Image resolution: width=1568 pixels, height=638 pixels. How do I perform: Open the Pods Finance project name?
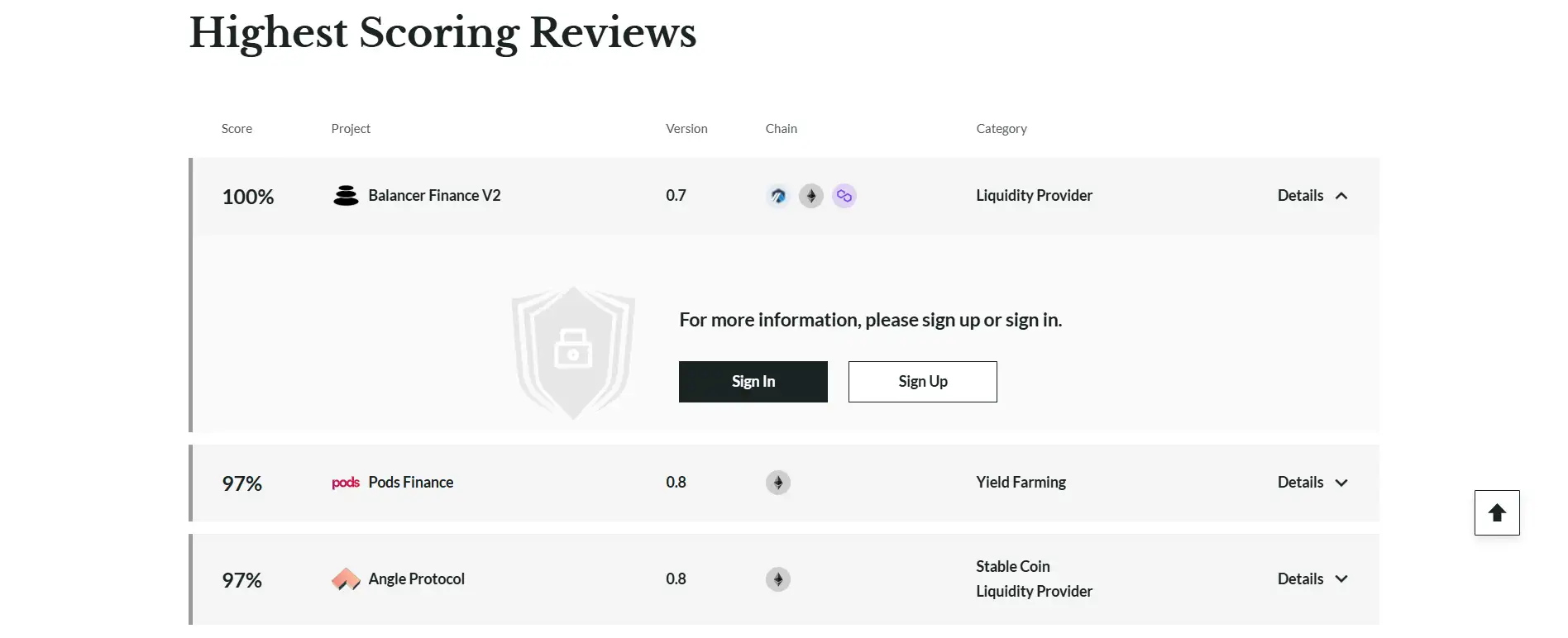pyautogui.click(x=411, y=483)
